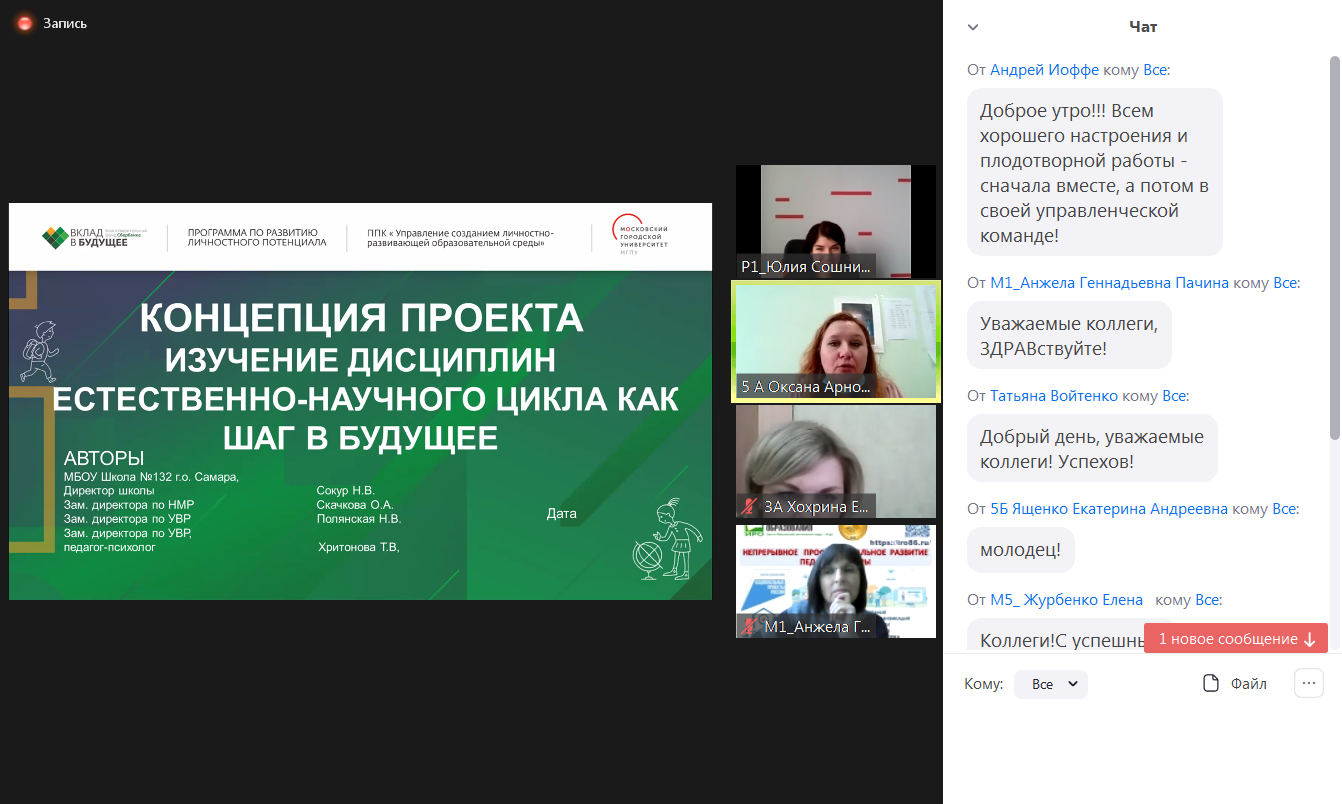Click the file attachment icon in chat
Image resolution: width=1342 pixels, height=804 pixels.
click(x=1211, y=684)
